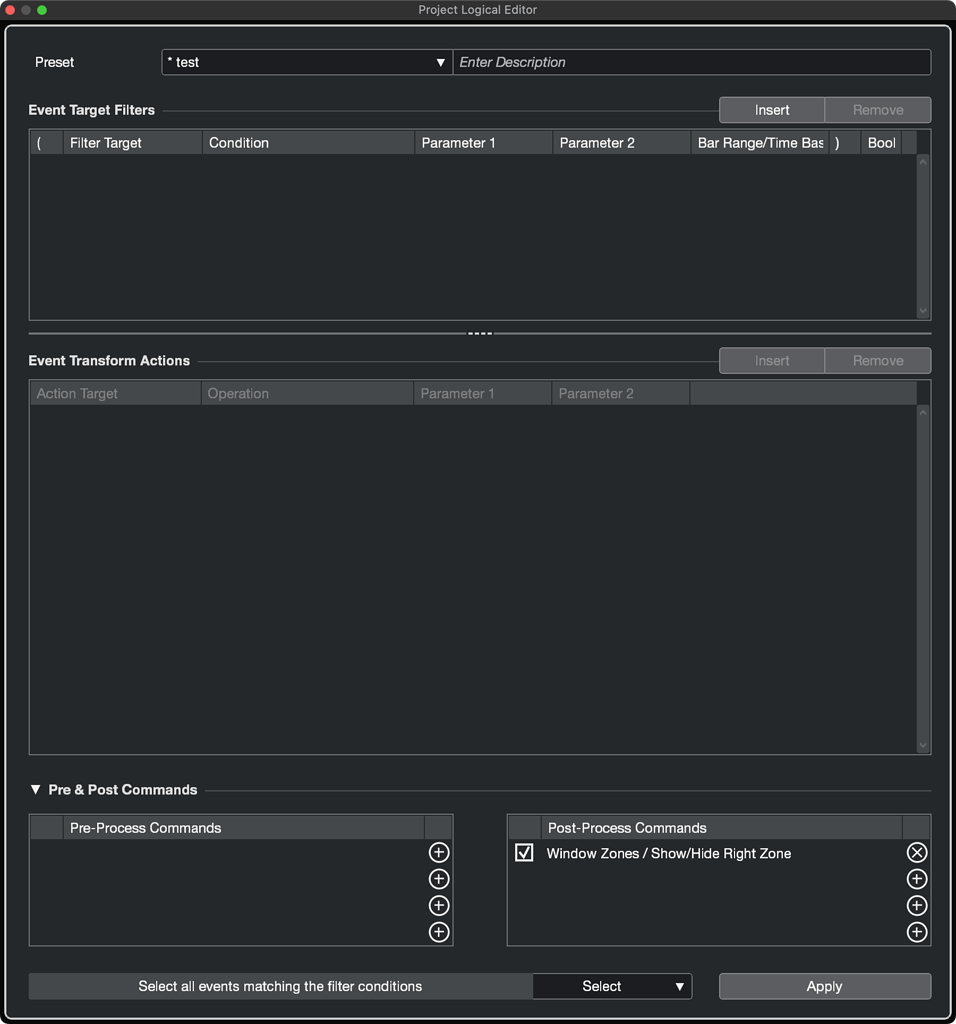Click the second plus icon under Pre-Process Commands
The width and height of the screenshot is (956, 1024).
pos(438,879)
